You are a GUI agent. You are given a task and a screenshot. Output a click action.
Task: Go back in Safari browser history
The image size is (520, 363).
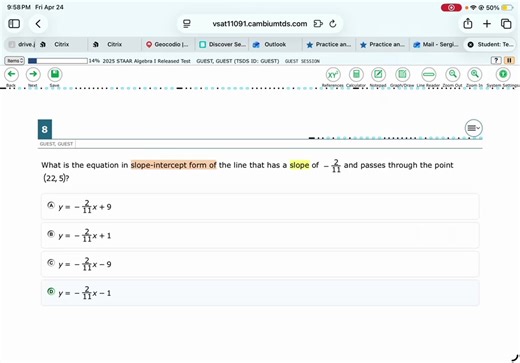click(x=38, y=24)
